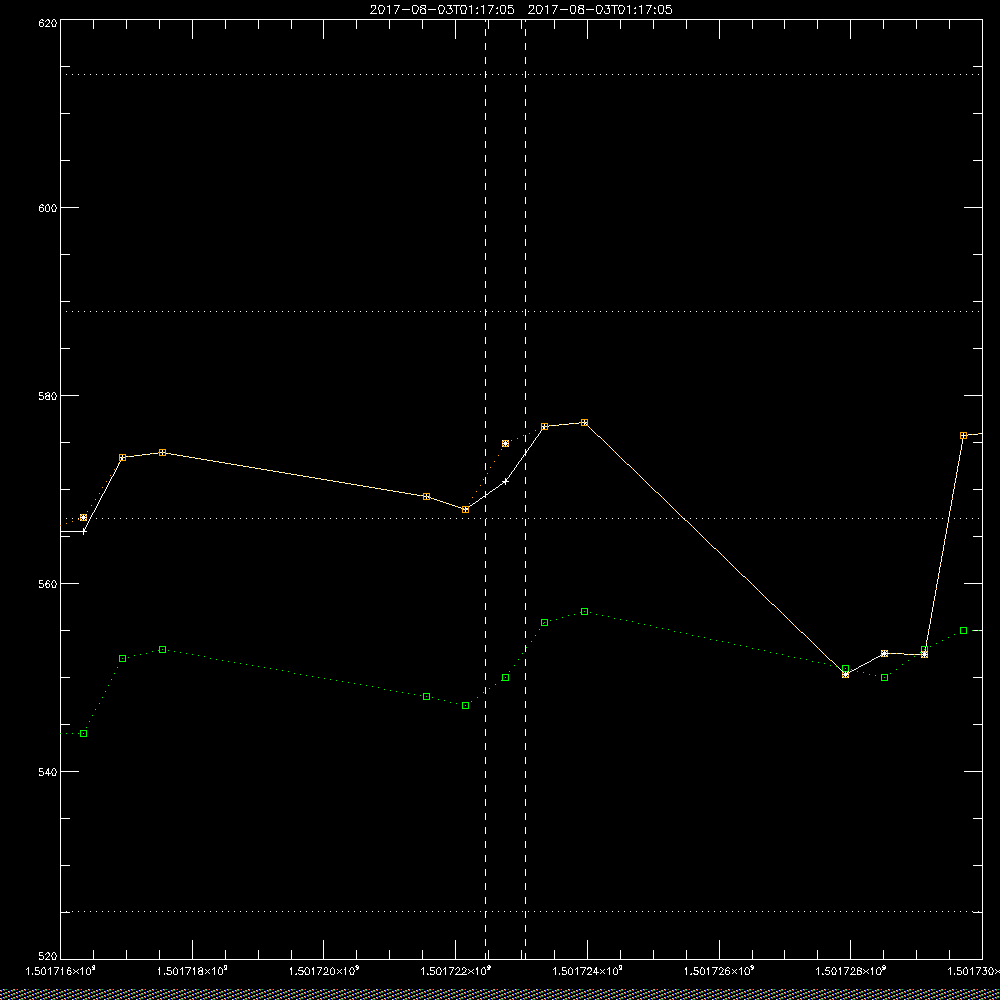Image resolution: width=1000 pixels, height=1000 pixels.
Task: Select the leftmost green square near 544
Action: [x=84, y=733]
